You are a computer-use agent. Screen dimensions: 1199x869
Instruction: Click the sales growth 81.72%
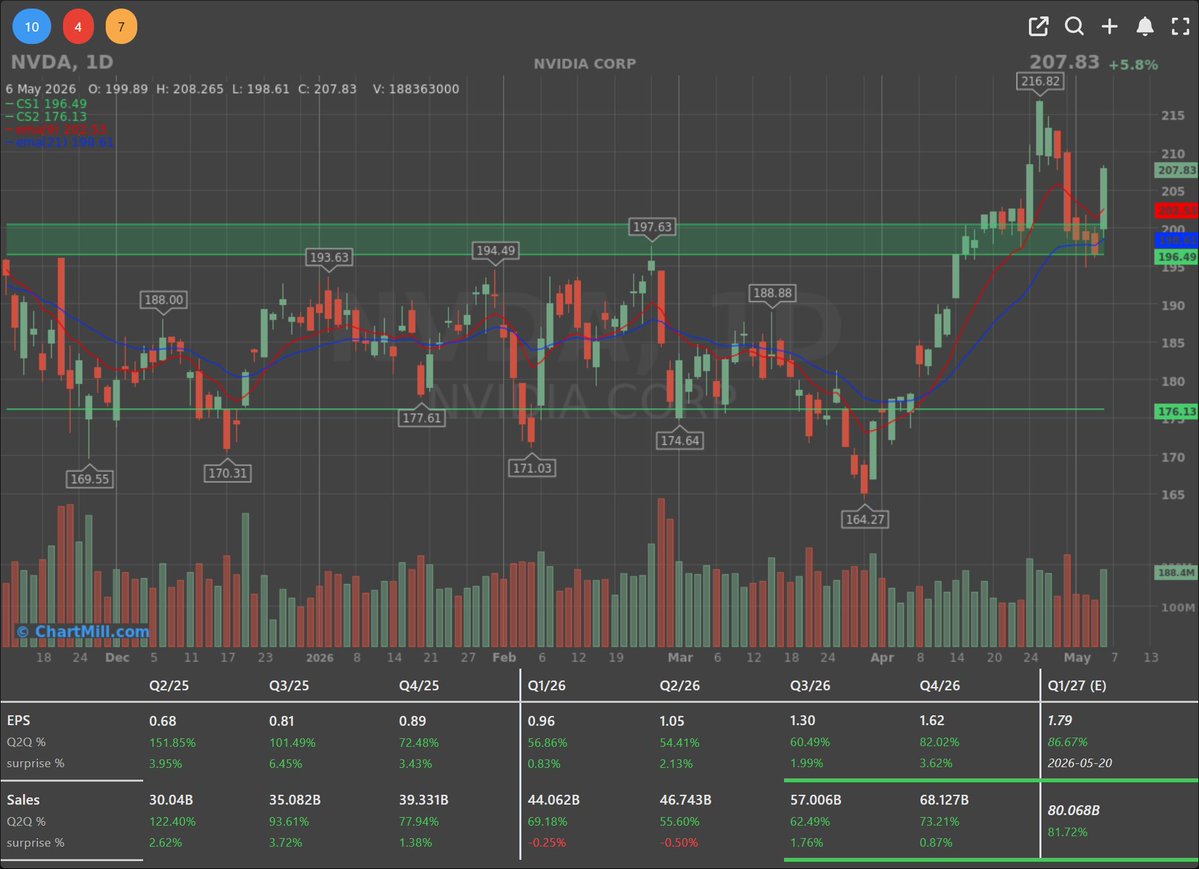click(1067, 832)
